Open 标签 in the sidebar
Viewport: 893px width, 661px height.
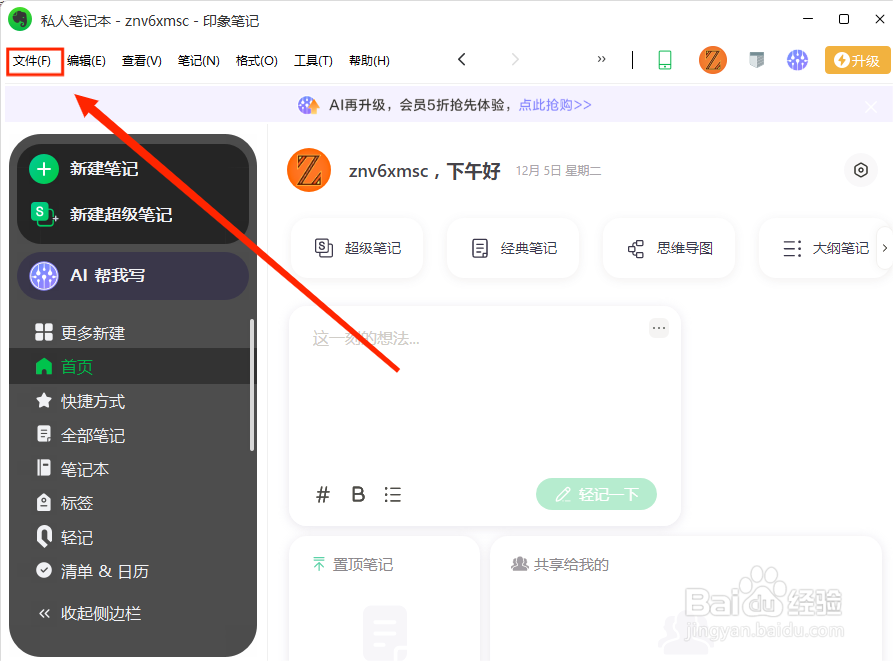click(x=76, y=503)
